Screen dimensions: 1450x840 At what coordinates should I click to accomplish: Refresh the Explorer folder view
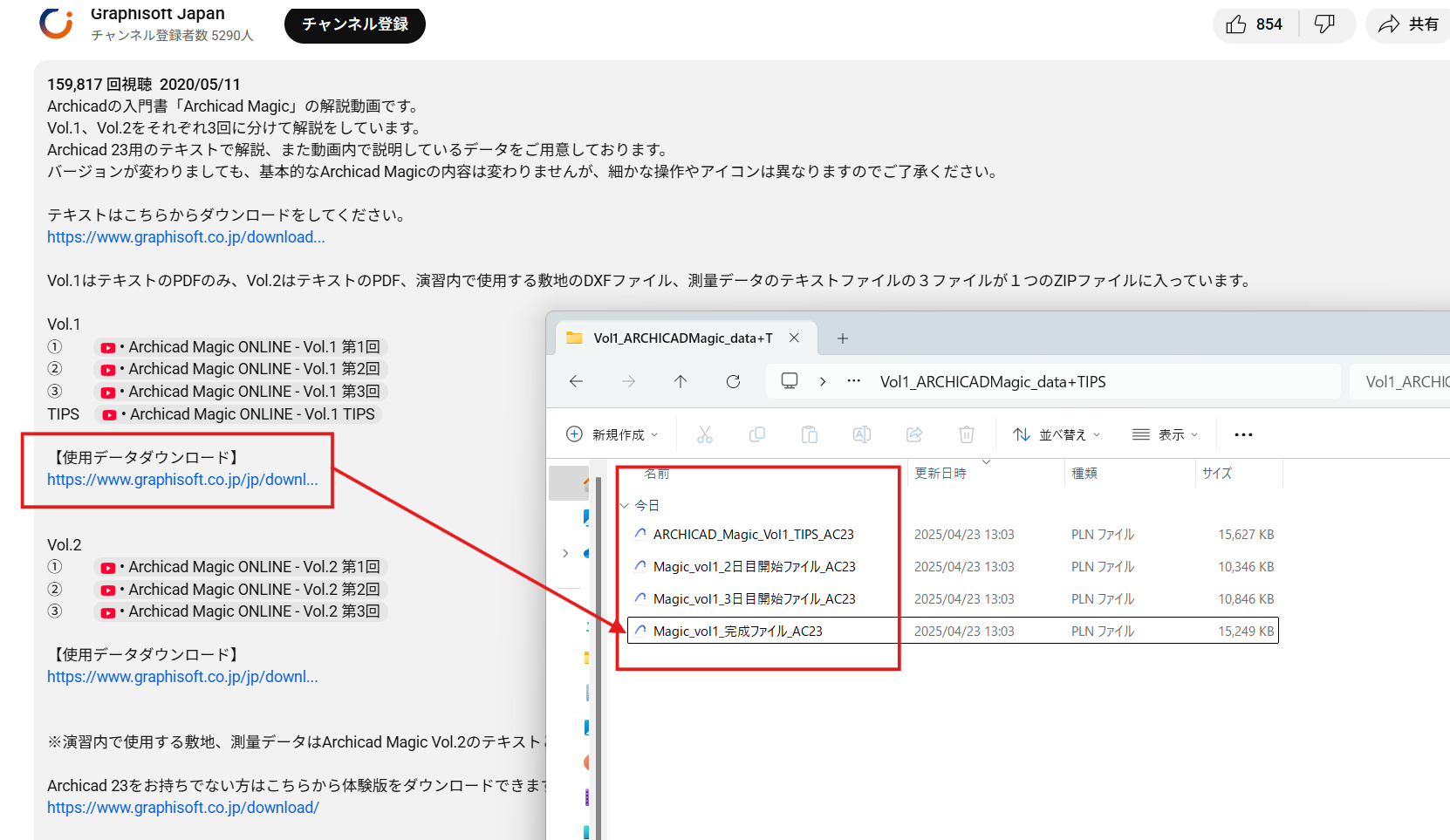pyautogui.click(x=733, y=381)
